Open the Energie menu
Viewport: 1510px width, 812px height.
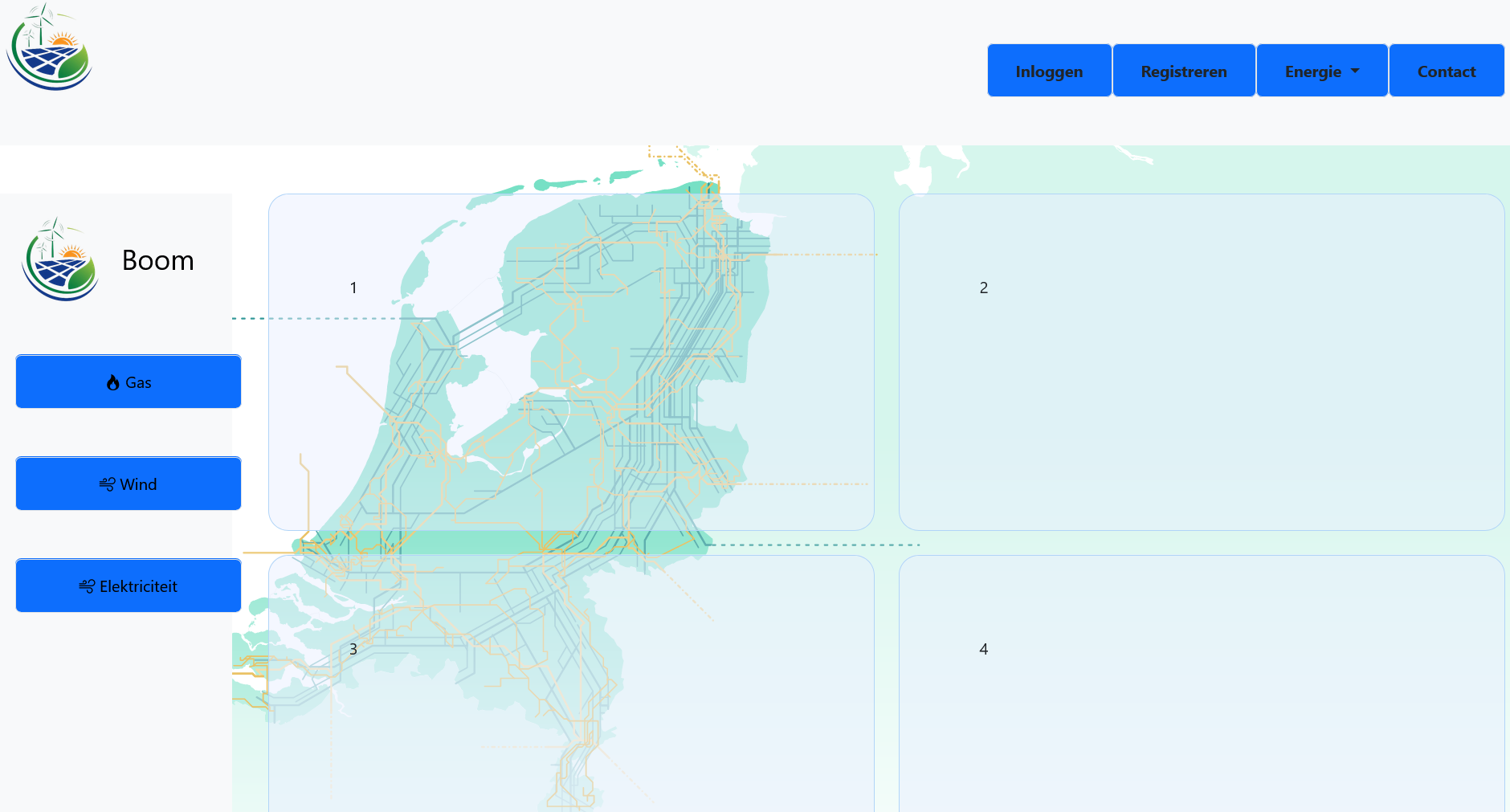(1313, 71)
